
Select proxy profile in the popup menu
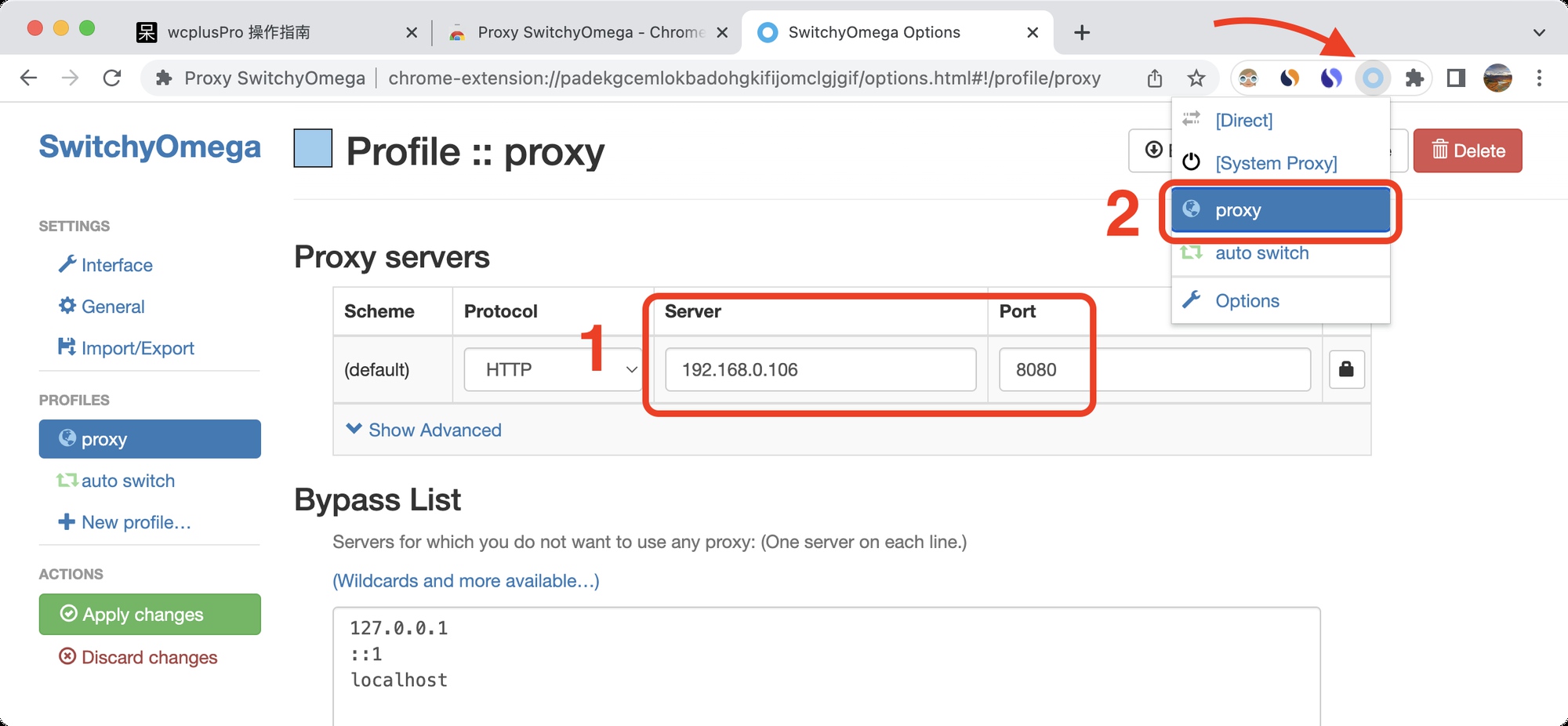tap(1280, 210)
